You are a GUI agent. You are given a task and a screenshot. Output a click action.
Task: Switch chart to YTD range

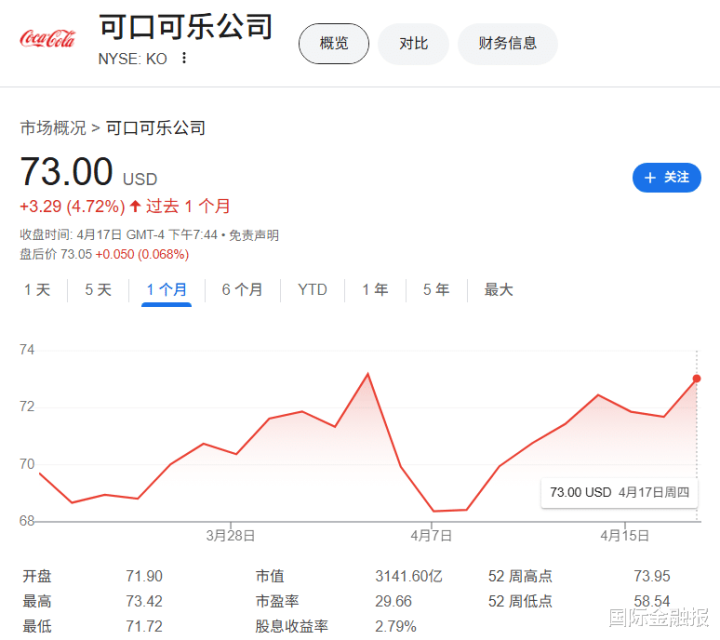[312, 290]
